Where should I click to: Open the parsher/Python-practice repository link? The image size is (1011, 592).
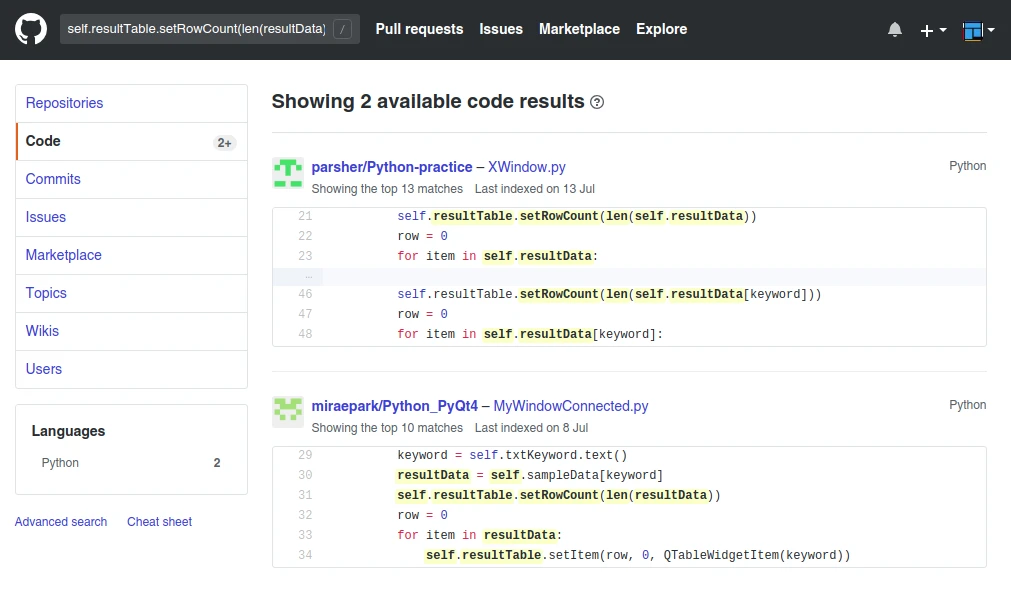click(x=392, y=167)
